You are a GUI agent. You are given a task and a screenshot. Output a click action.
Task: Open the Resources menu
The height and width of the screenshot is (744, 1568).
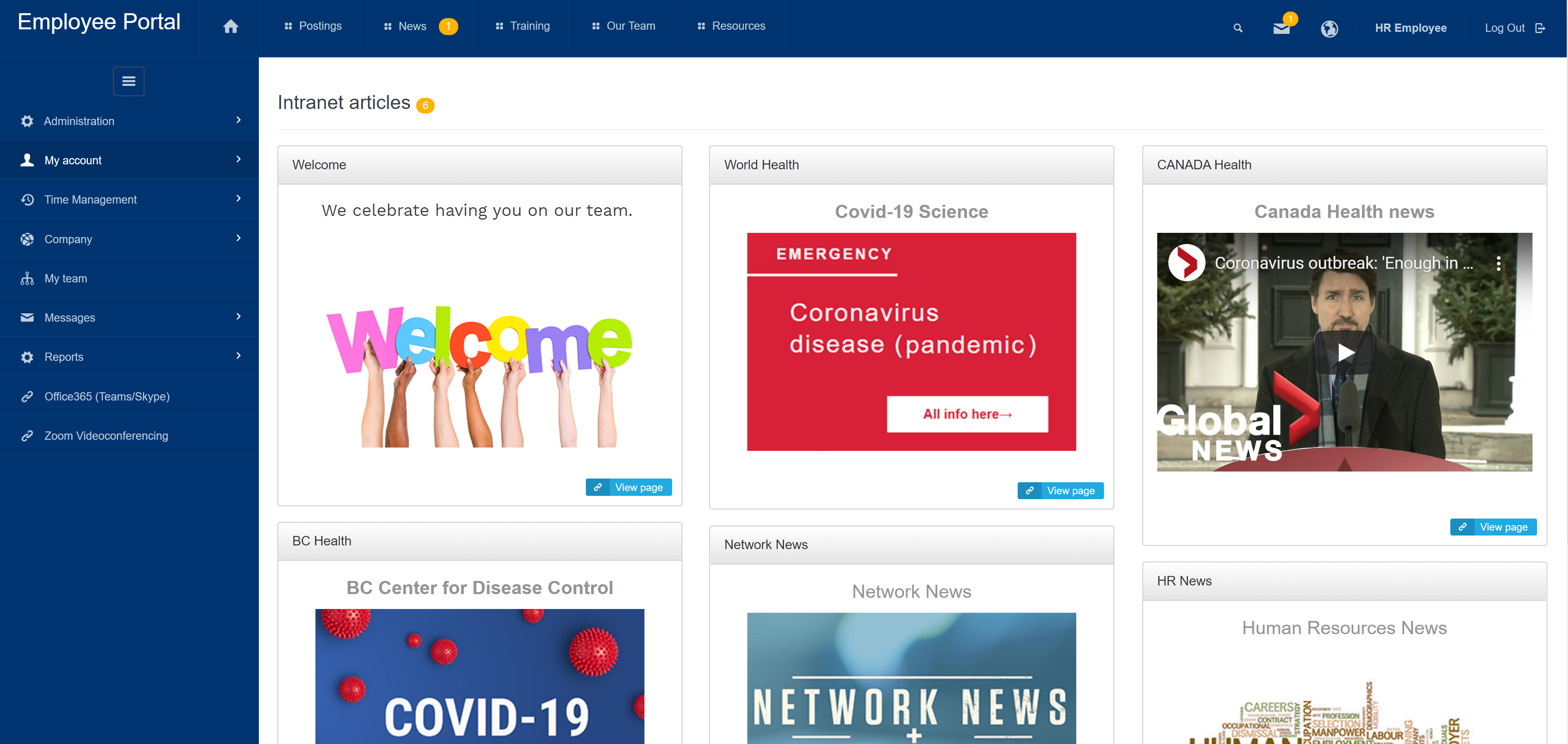(x=731, y=26)
